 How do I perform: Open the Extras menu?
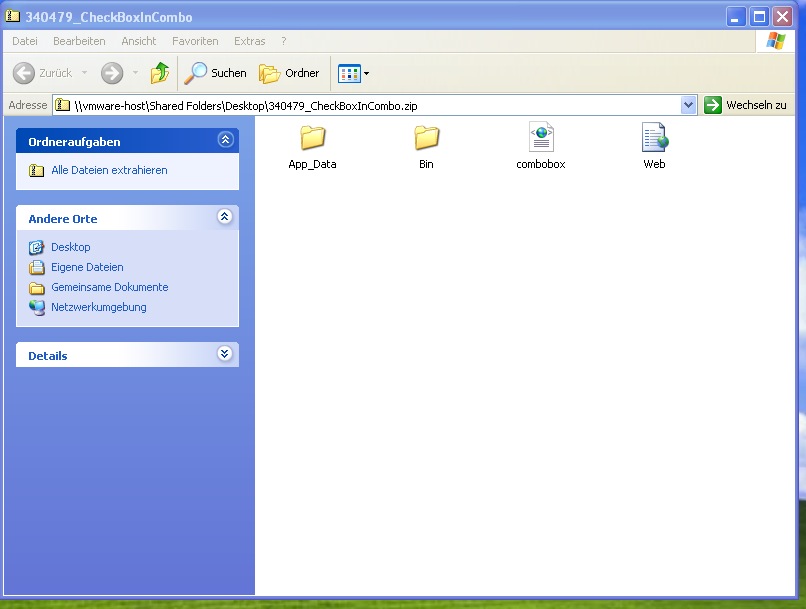250,41
